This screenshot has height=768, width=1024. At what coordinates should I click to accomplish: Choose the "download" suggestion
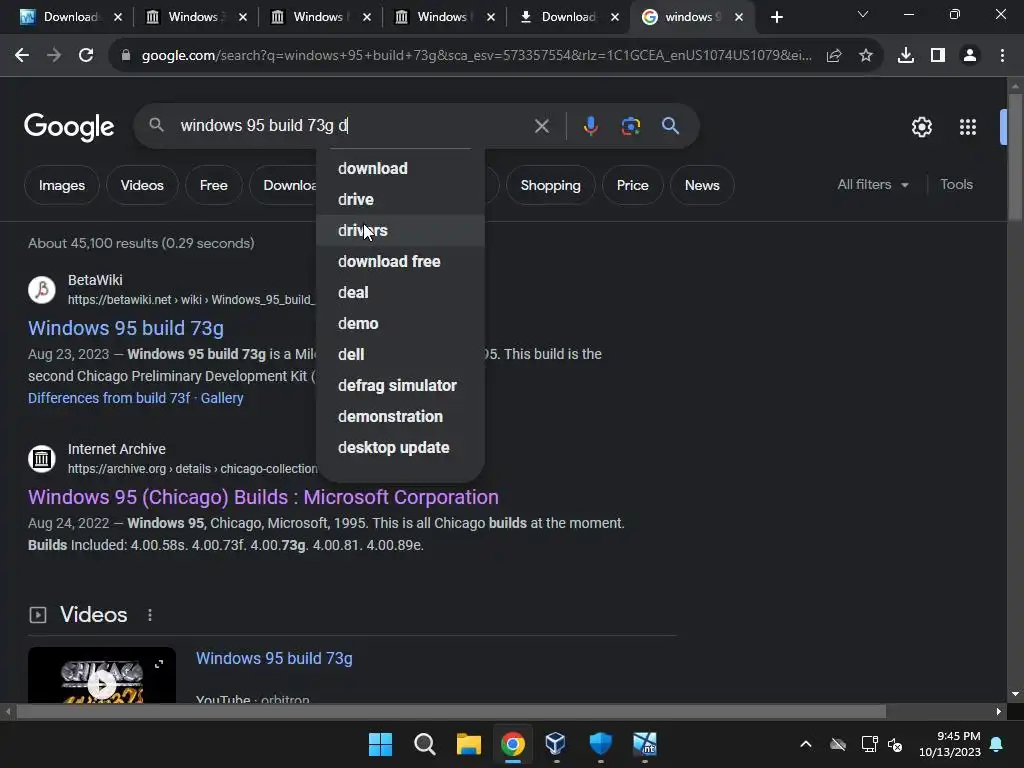click(x=400, y=168)
